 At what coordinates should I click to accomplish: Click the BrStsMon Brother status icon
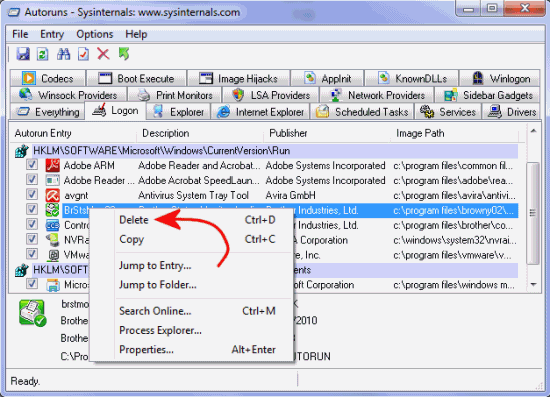[x=53, y=210]
